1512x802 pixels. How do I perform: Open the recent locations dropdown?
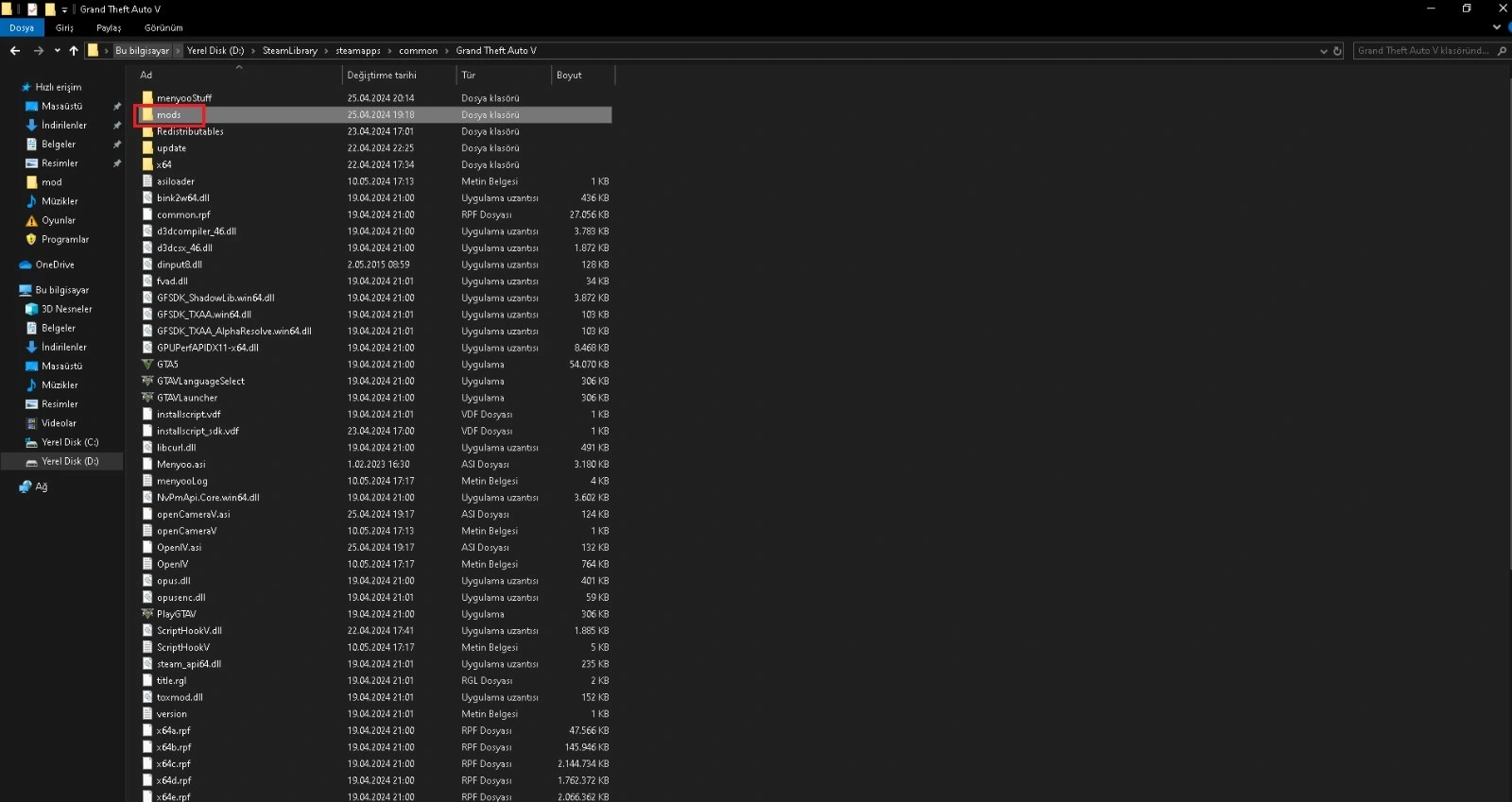(x=58, y=51)
